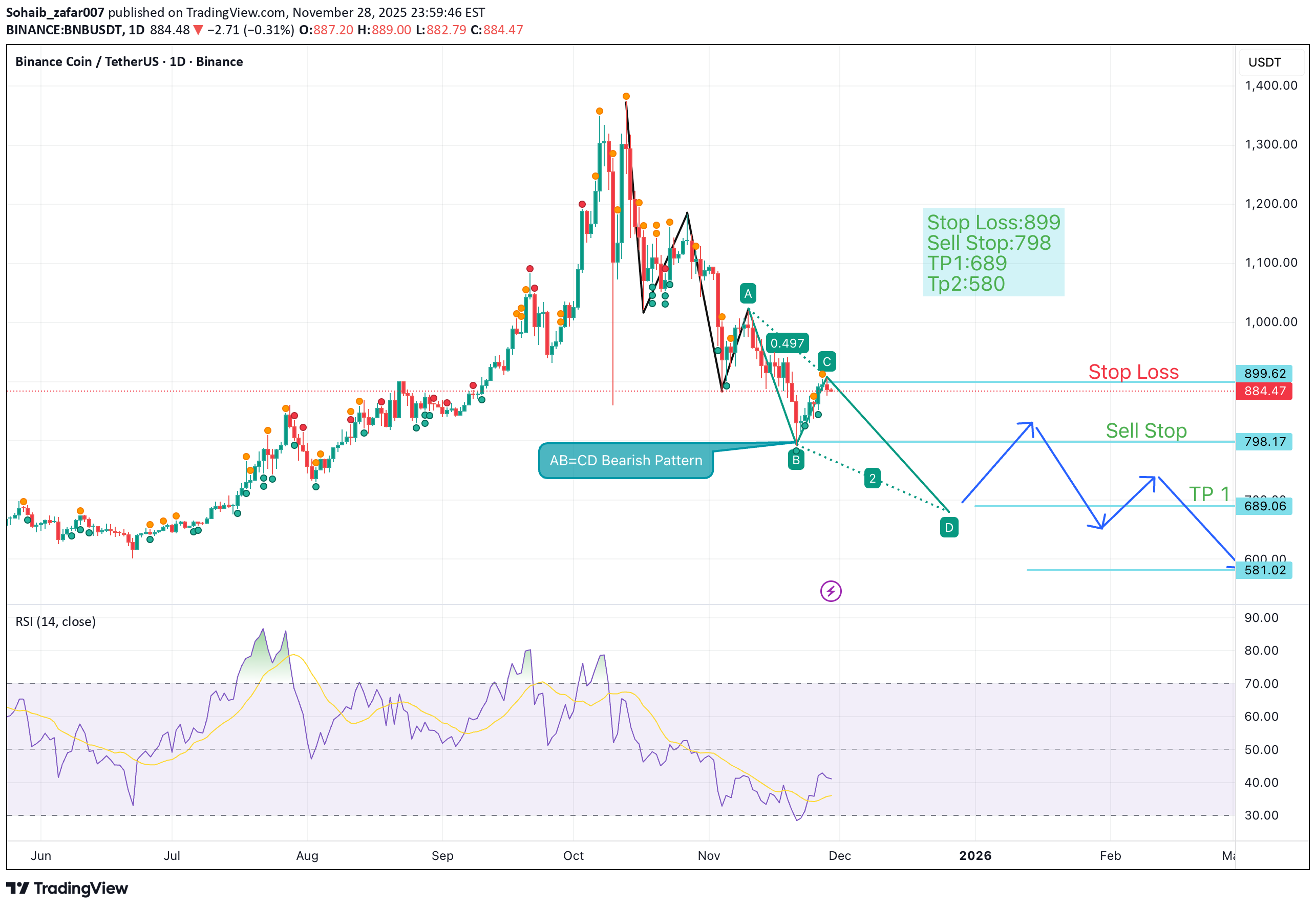
Task: Click the RSI (14, close) indicator title
Action: click(56, 622)
